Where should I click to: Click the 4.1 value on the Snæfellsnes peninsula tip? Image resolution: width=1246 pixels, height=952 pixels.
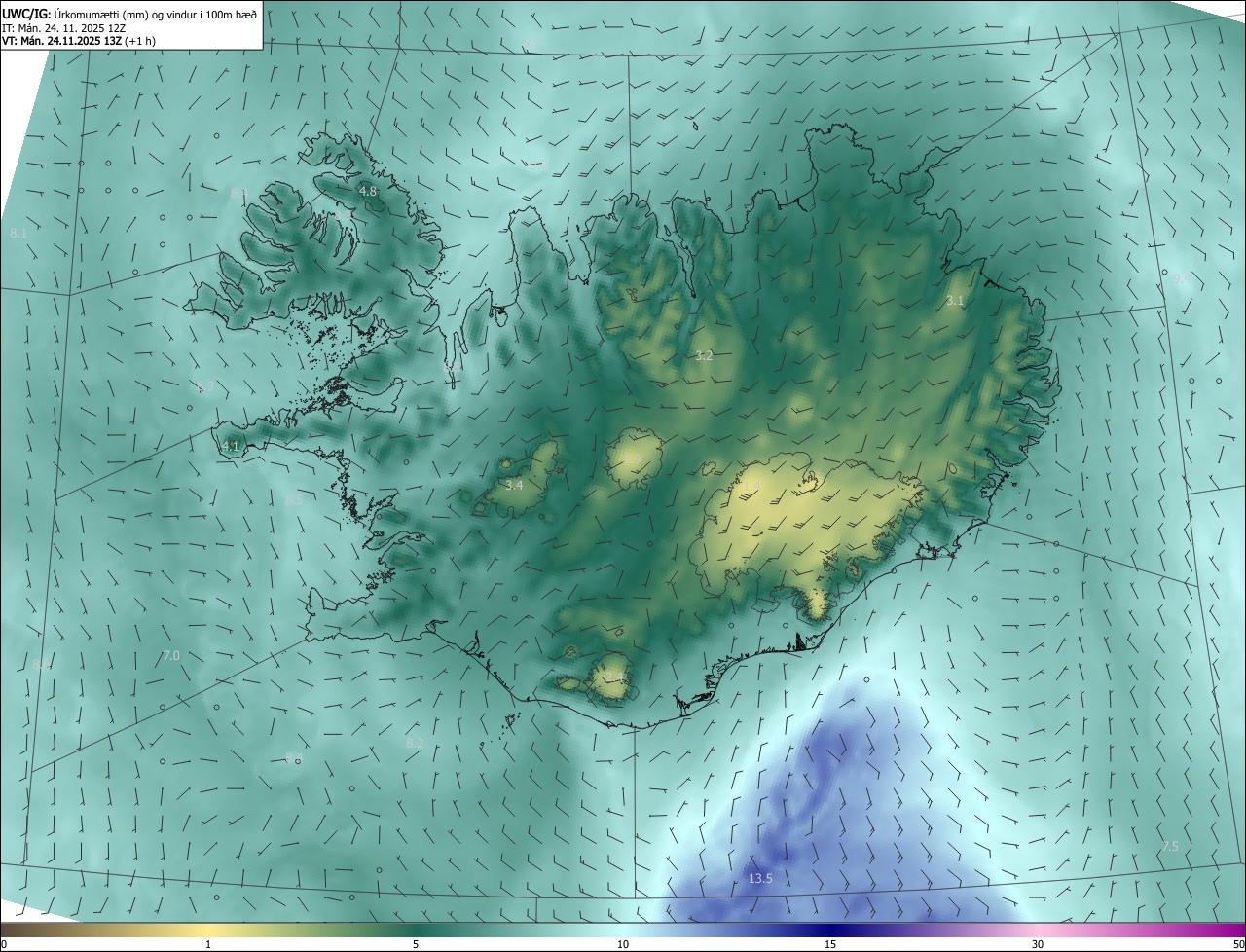pos(231,446)
